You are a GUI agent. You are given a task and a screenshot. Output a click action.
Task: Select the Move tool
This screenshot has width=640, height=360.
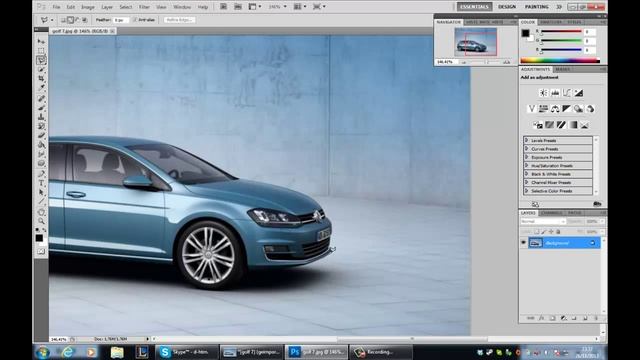(41, 42)
